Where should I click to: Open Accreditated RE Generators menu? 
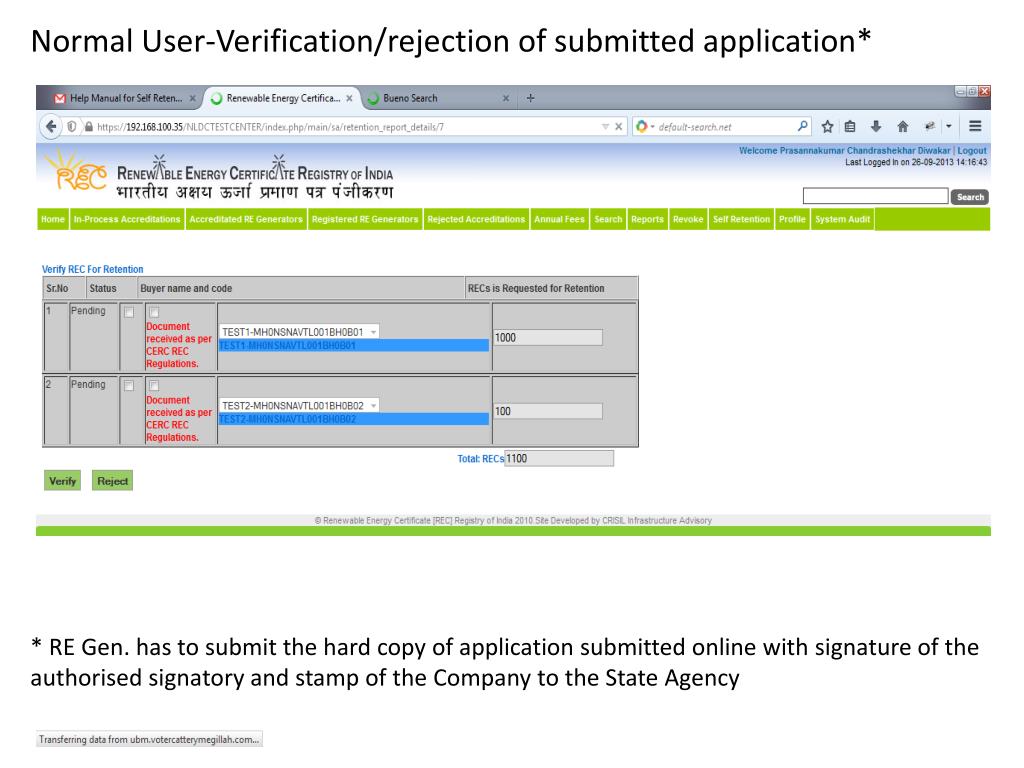tap(246, 219)
